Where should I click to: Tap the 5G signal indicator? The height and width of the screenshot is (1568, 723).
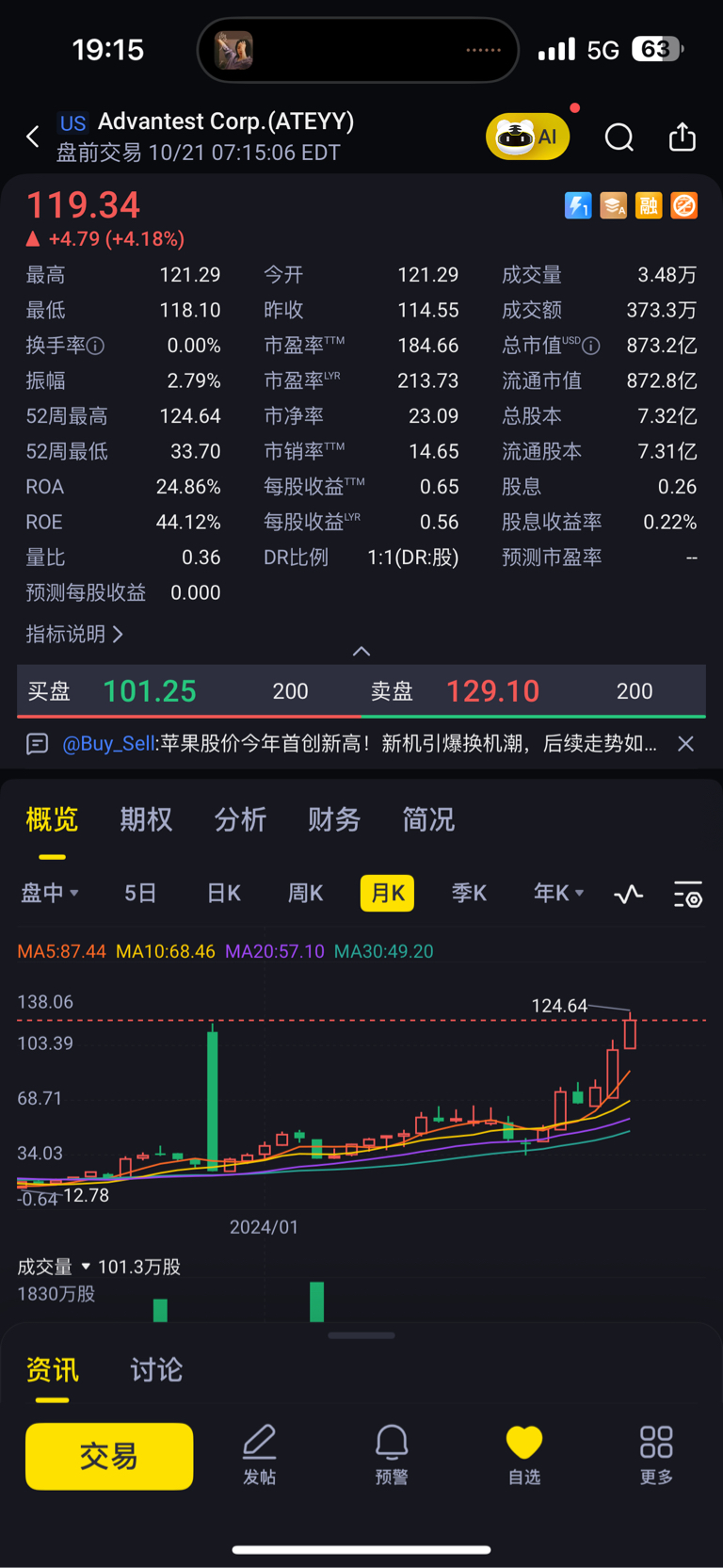[603, 50]
